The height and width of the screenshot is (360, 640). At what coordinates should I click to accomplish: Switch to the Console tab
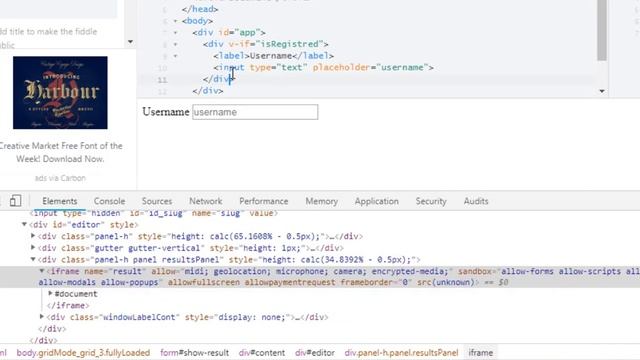[x=109, y=201]
